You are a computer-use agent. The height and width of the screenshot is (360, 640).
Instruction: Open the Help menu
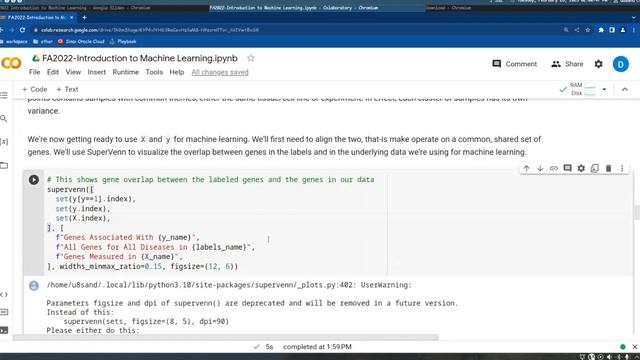[x=177, y=72]
